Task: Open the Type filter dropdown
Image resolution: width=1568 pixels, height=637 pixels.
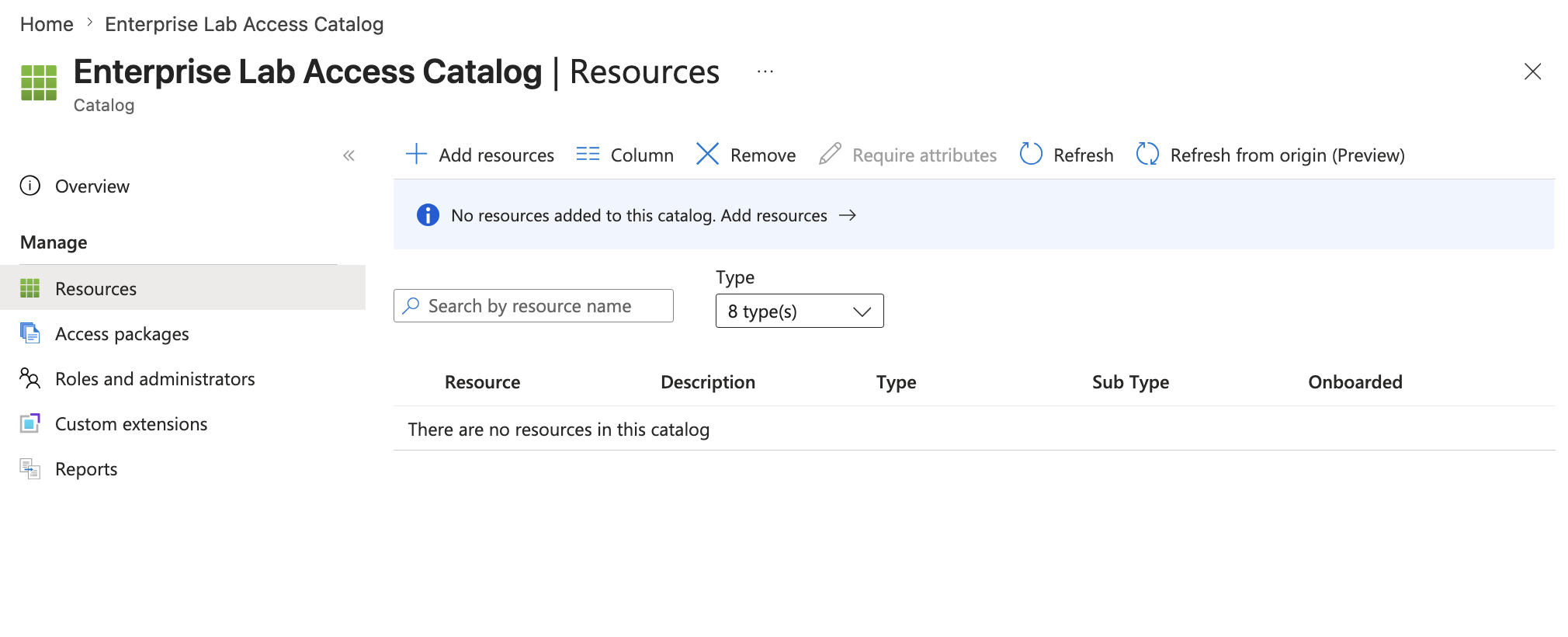Action: click(x=800, y=311)
